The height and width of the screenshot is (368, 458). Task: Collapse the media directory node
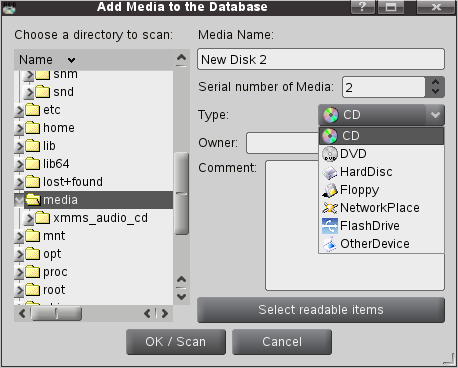click(19, 200)
